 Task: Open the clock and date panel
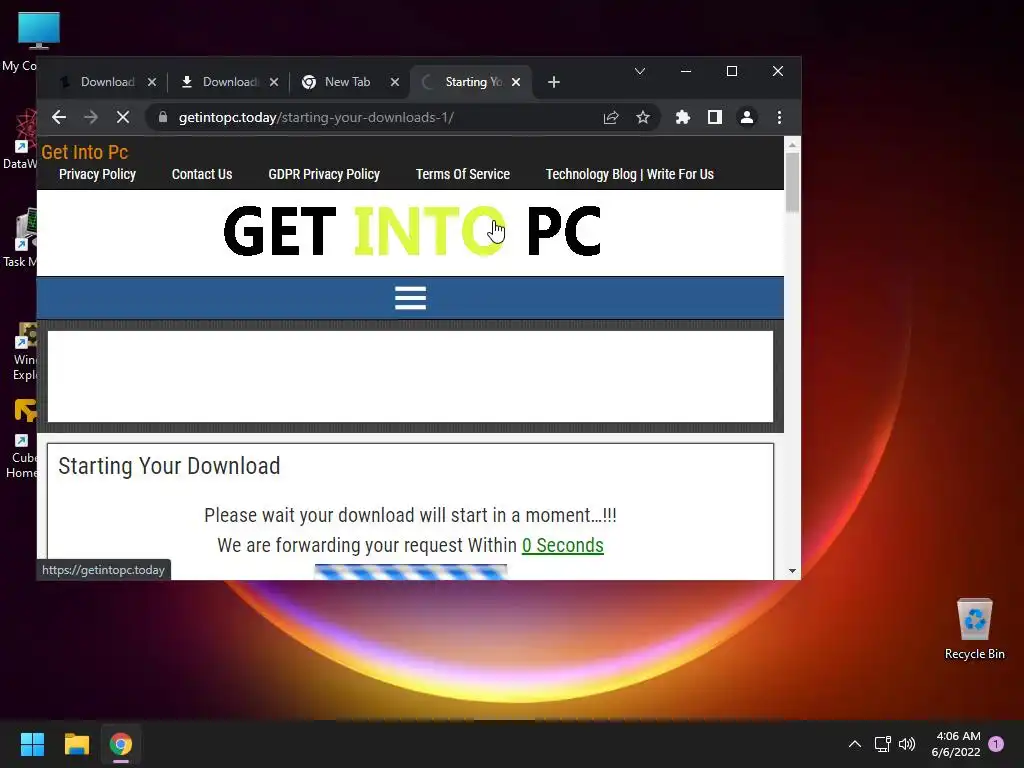(x=956, y=744)
